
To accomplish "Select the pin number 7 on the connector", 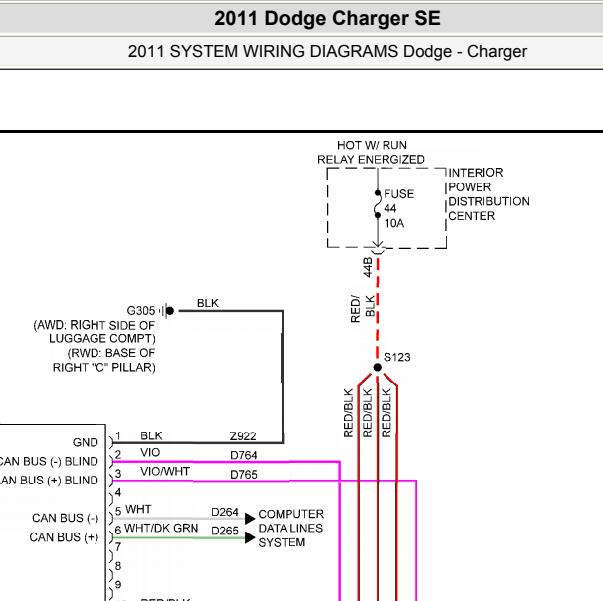I will click(118, 546).
